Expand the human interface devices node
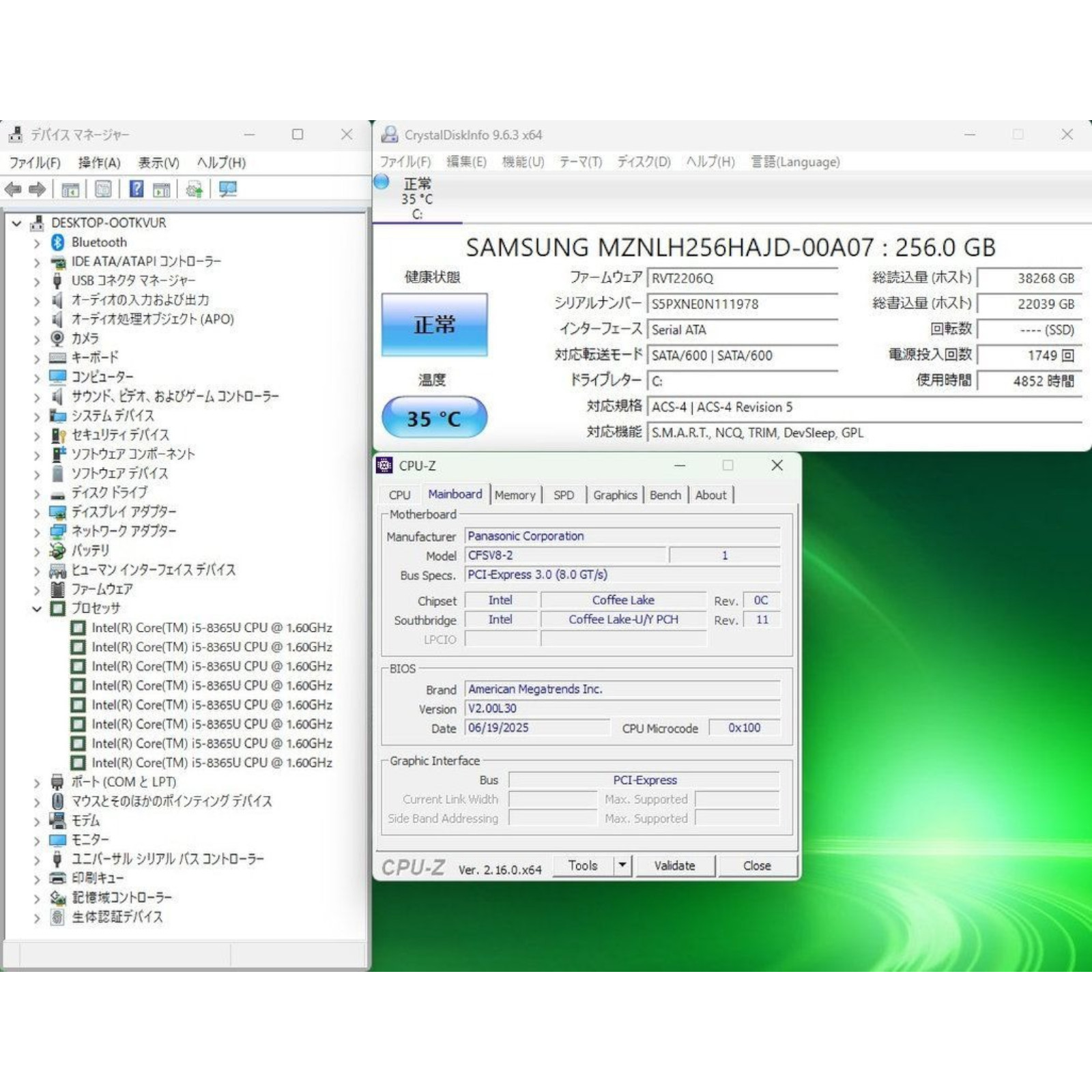 [37, 570]
